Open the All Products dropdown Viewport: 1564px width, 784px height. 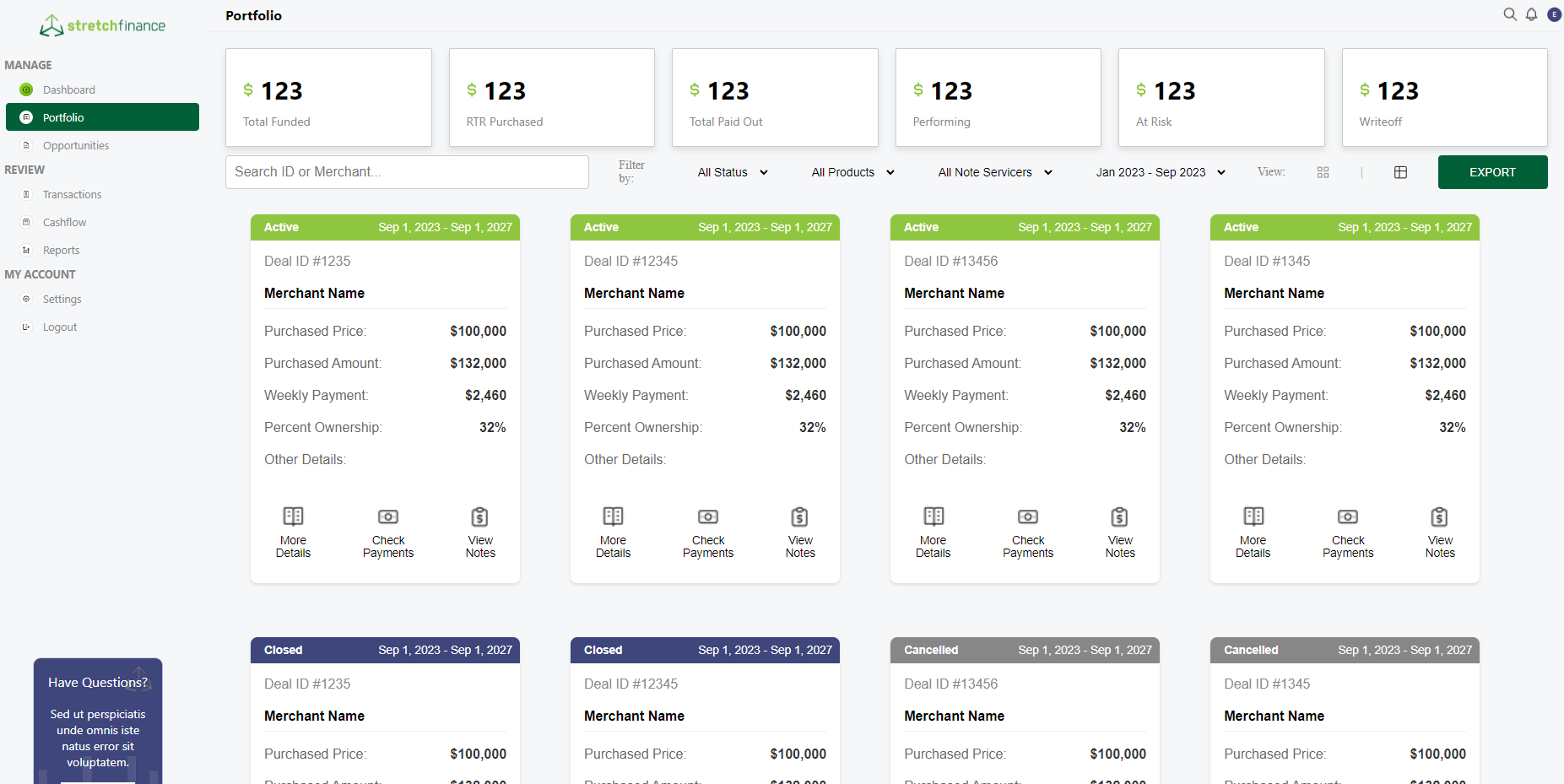852,172
